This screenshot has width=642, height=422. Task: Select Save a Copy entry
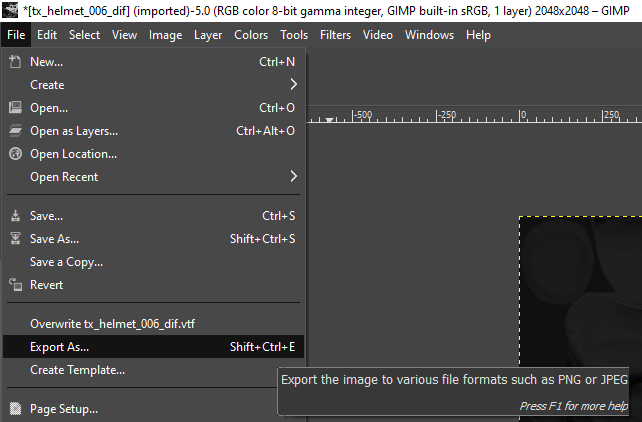click(67, 262)
